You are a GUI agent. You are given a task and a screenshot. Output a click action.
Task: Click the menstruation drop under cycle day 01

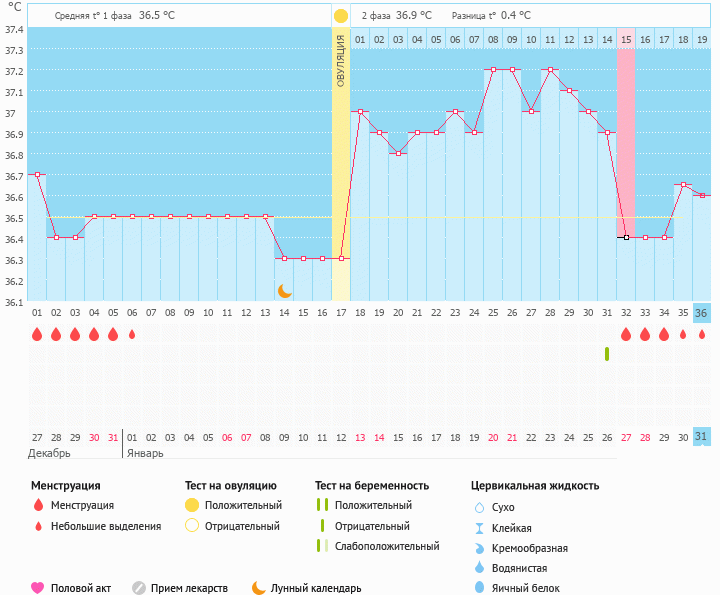[37, 334]
